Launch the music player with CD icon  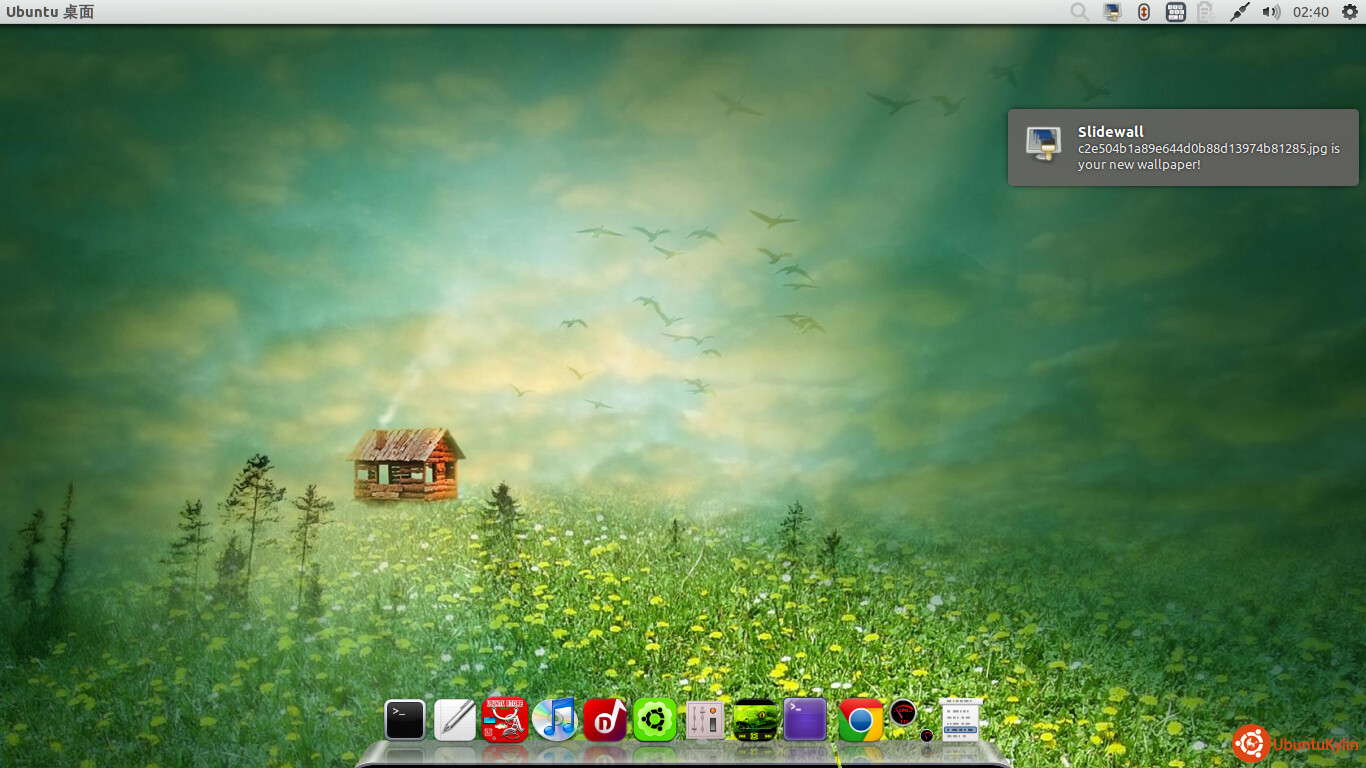555,720
